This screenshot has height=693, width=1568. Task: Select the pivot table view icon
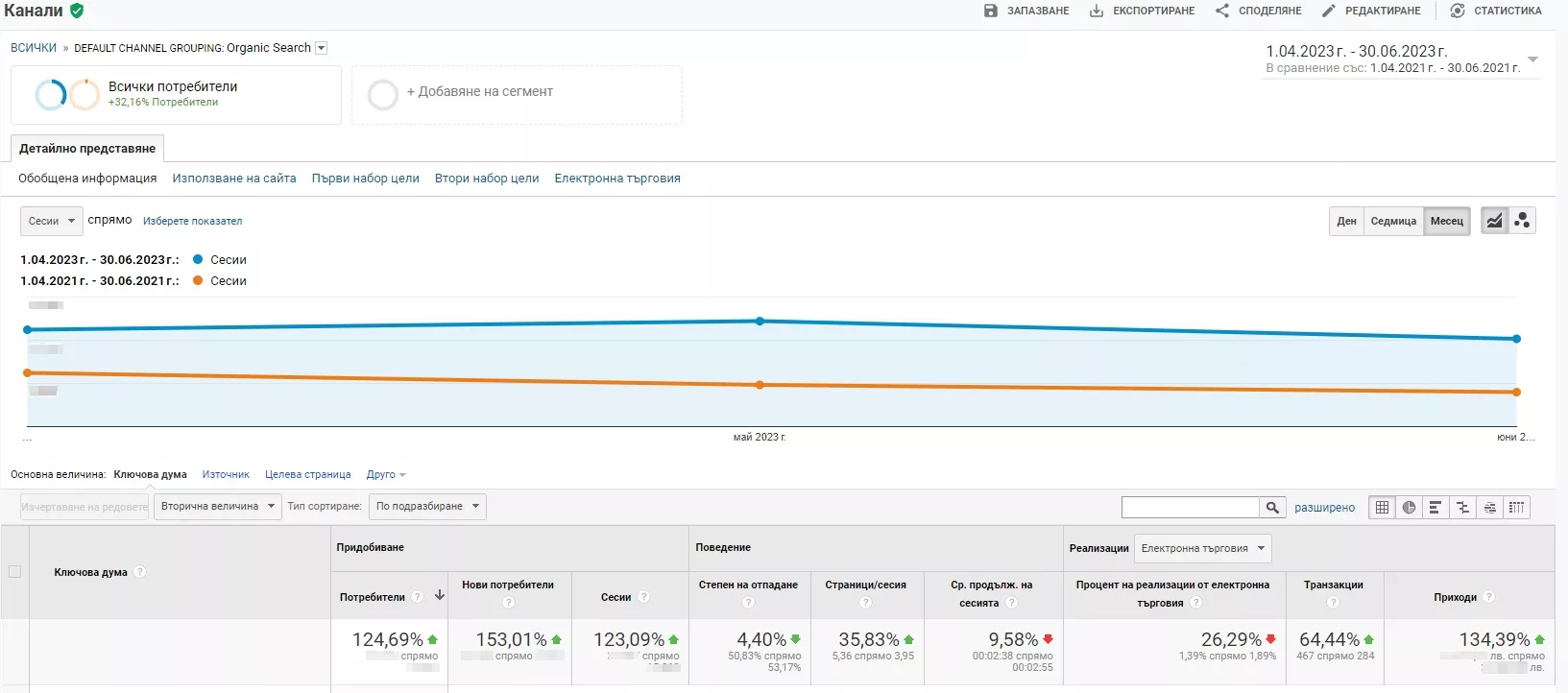1516,508
